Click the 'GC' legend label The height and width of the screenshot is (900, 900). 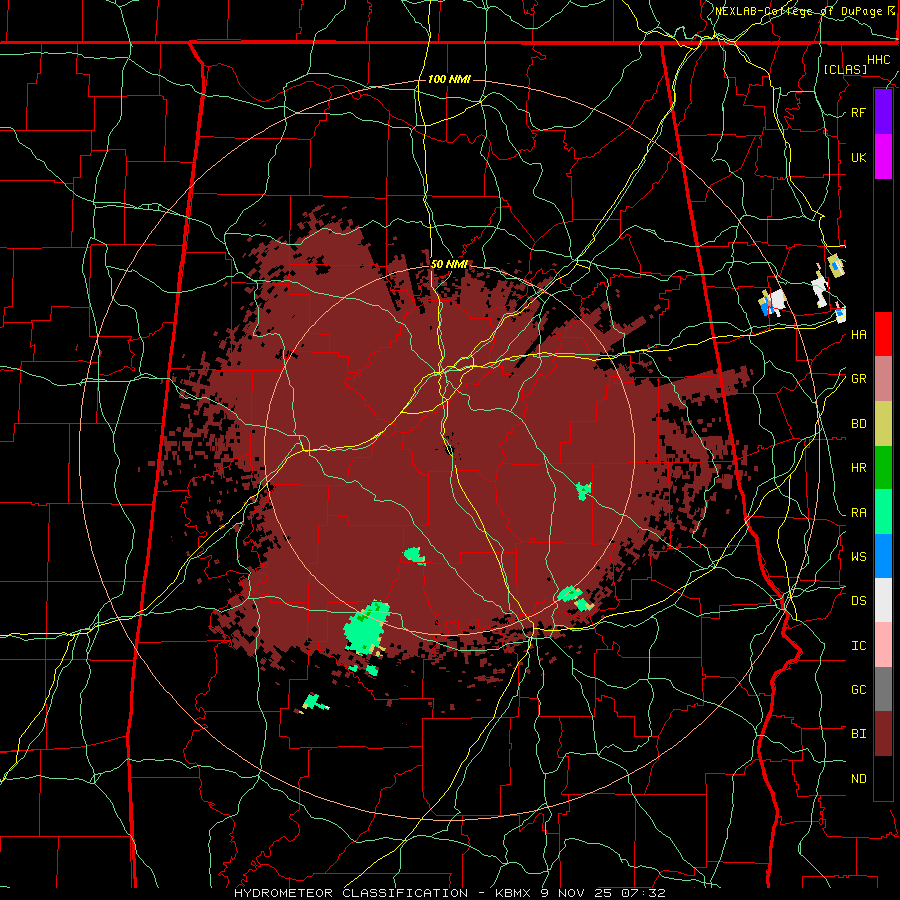point(858,690)
